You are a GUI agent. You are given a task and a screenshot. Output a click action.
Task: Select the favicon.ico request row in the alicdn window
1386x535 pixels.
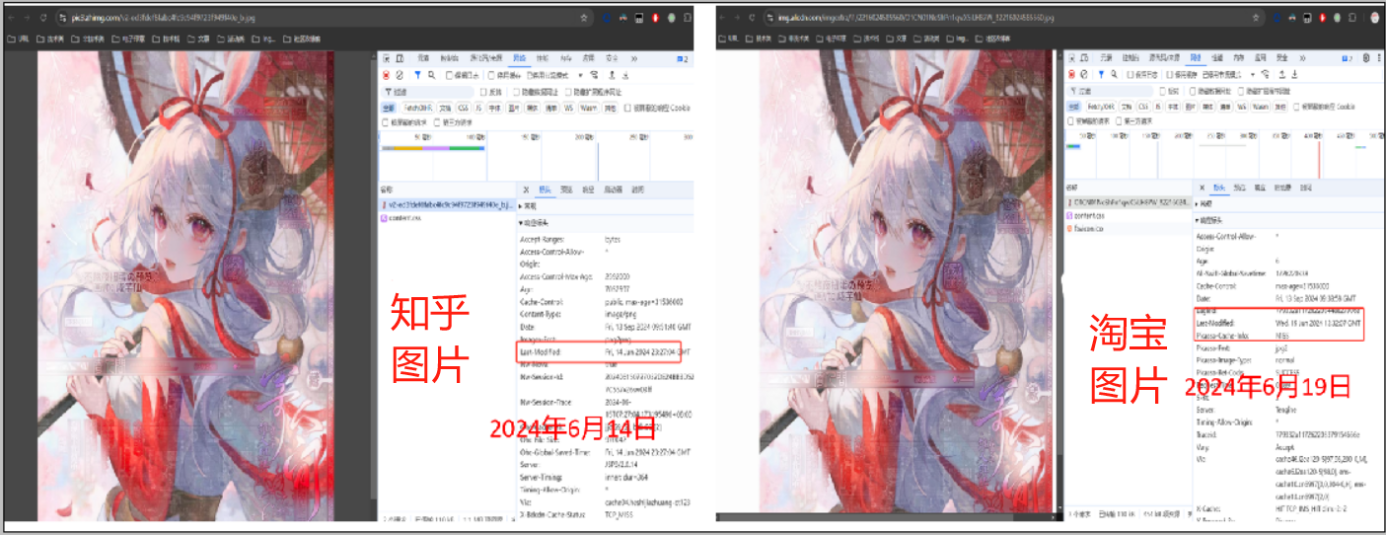click(1128, 228)
